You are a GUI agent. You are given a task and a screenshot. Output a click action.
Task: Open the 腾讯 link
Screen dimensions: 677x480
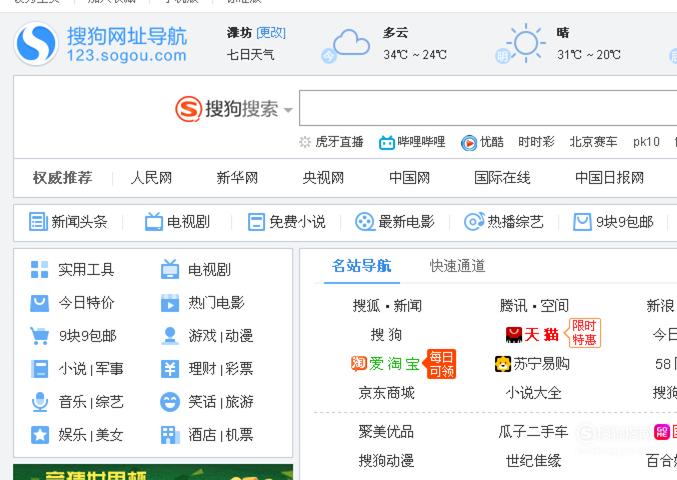513,306
